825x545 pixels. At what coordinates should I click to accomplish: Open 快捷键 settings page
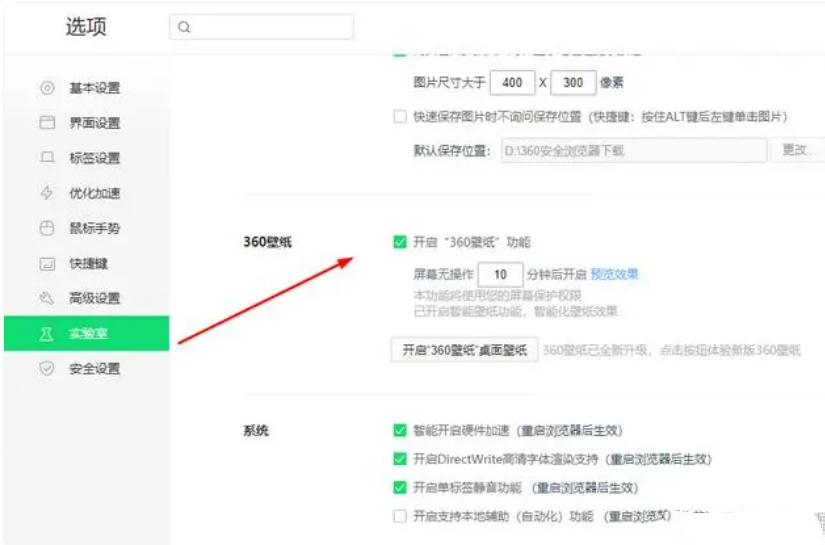pos(87,263)
